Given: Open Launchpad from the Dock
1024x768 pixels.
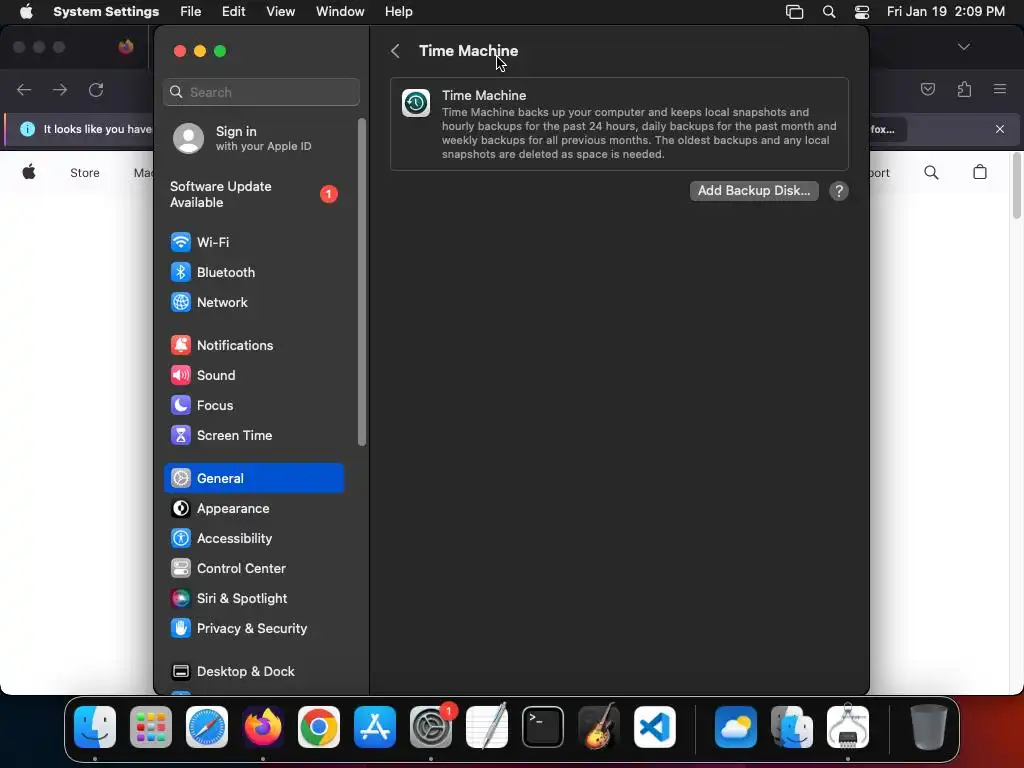Looking at the screenshot, I should tap(151, 727).
